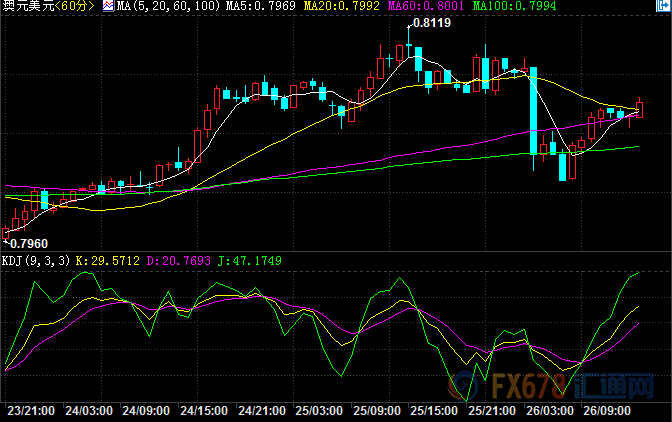This screenshot has height=422, width=672.
Task: Click the 25/15:00 time axis label
Action: (434, 411)
